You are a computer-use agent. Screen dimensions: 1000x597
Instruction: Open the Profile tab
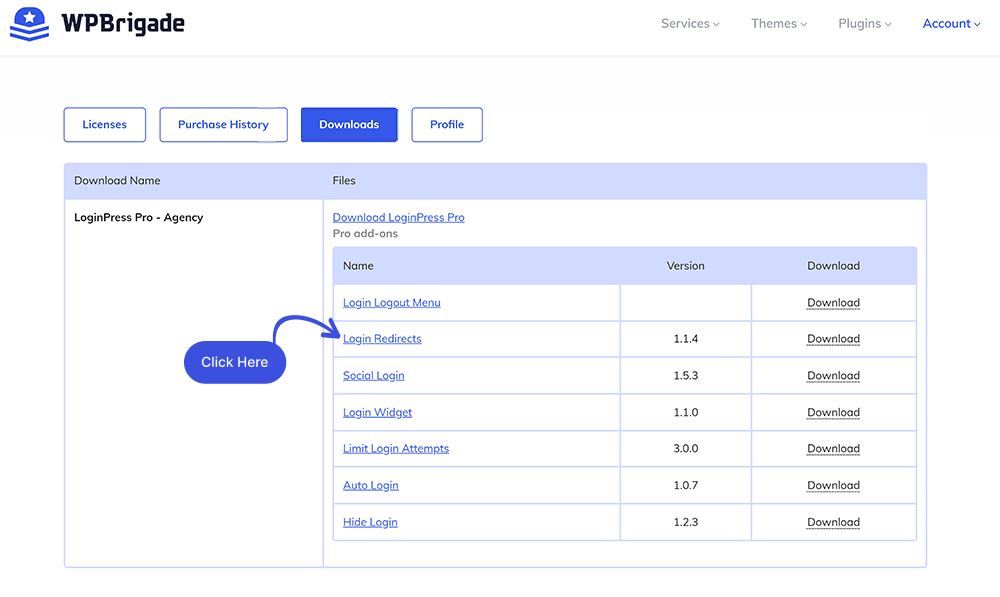click(447, 124)
